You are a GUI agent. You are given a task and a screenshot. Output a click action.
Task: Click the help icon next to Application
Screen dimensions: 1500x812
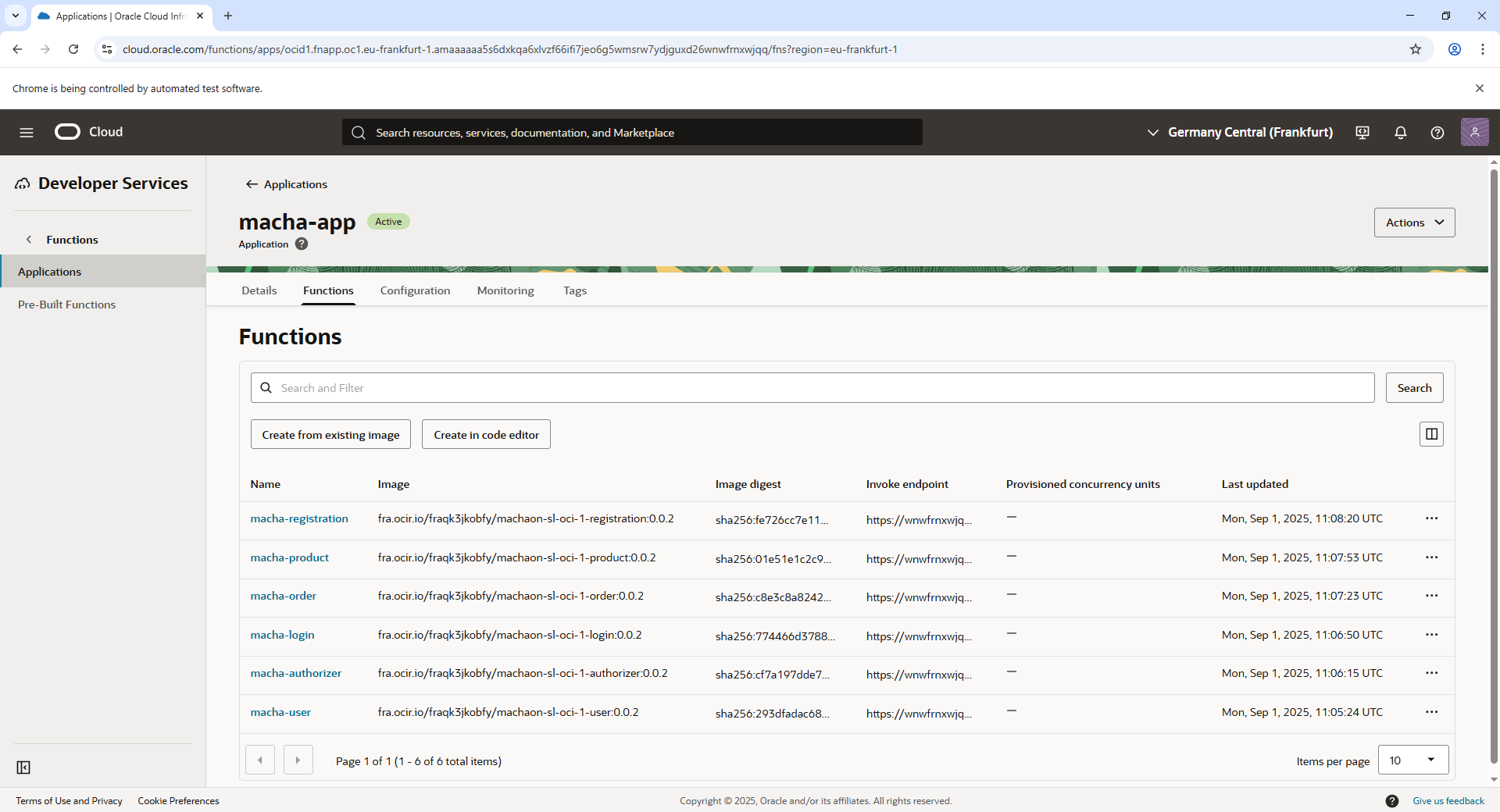[x=302, y=244]
